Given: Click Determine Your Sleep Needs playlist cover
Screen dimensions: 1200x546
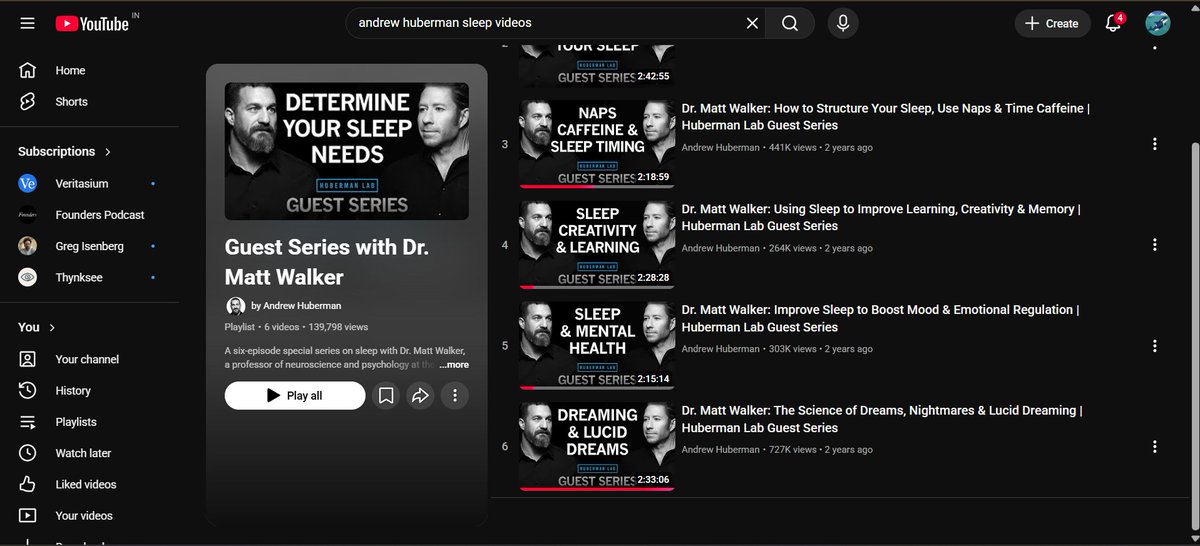Looking at the screenshot, I should pos(347,151).
